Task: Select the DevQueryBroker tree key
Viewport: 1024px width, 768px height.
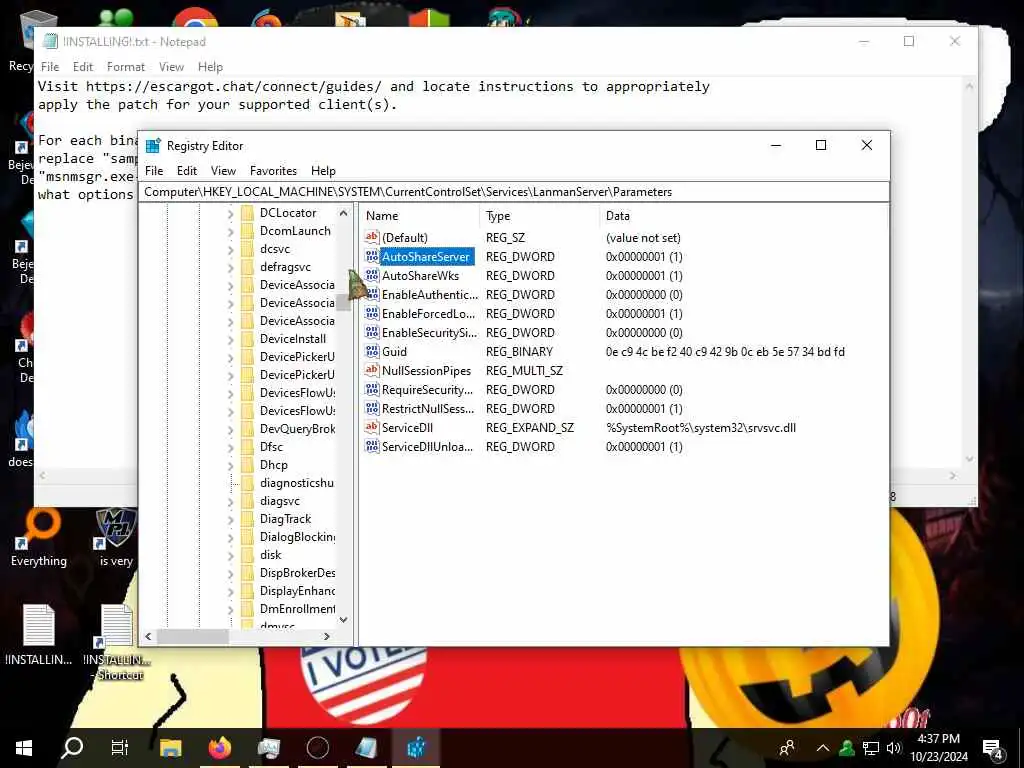Action: tap(297, 429)
